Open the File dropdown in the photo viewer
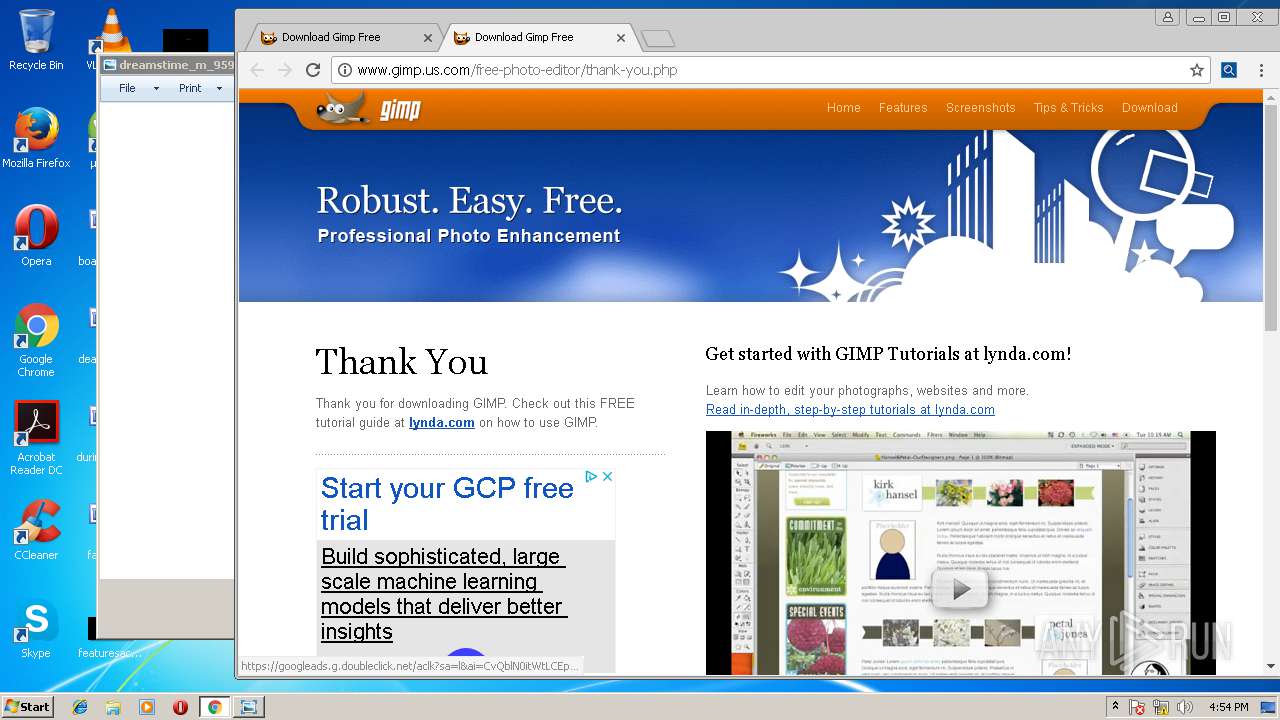Viewport: 1280px width, 720px height. point(138,88)
